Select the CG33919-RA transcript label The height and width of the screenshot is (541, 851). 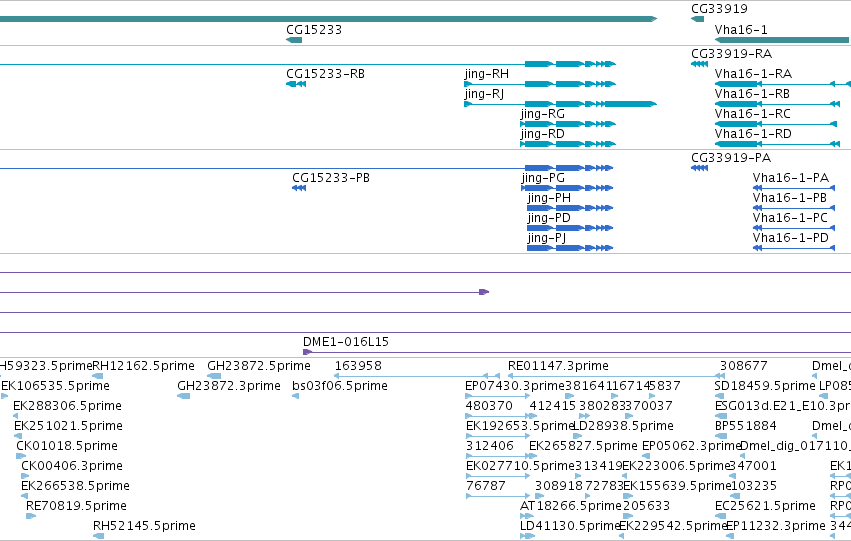[732, 54]
